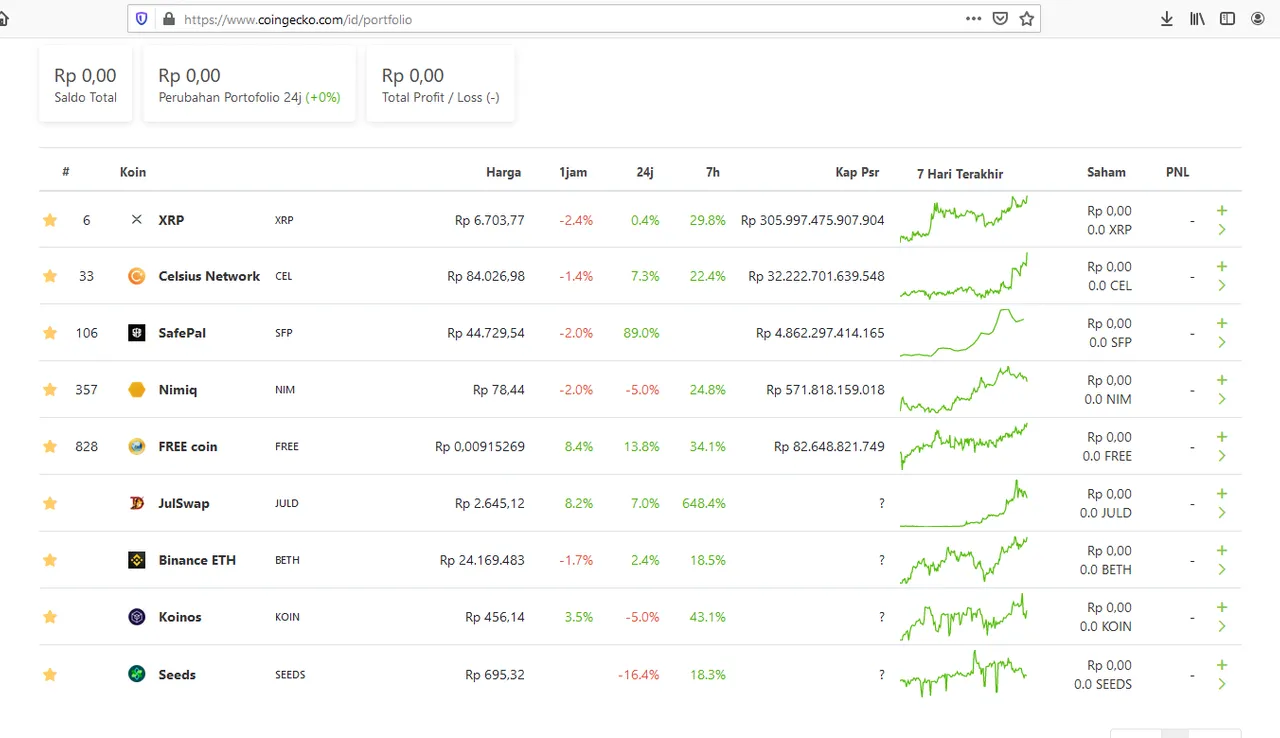Add a transaction with XRP plus icon

[1222, 210]
